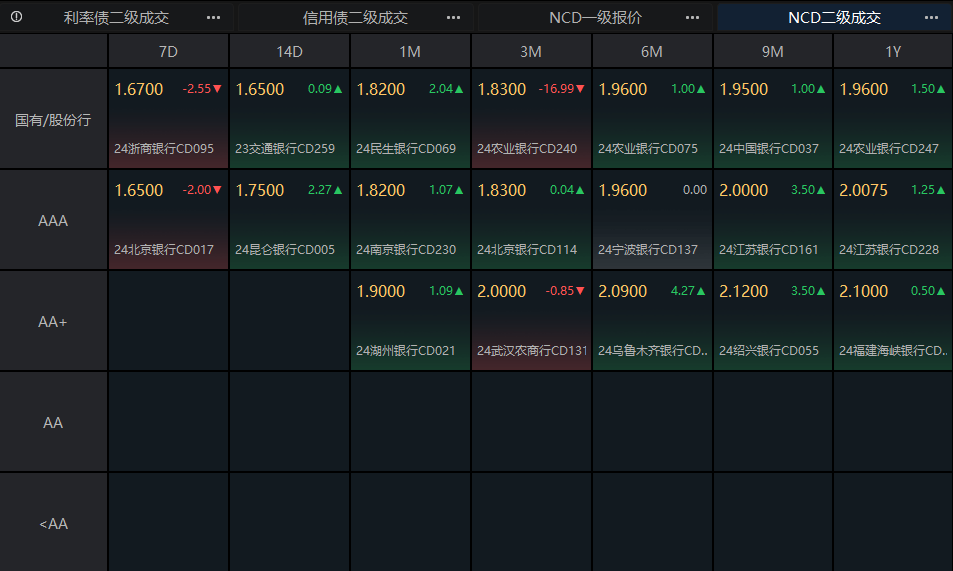Switch to the 信用债二级成交 tab

356,18
